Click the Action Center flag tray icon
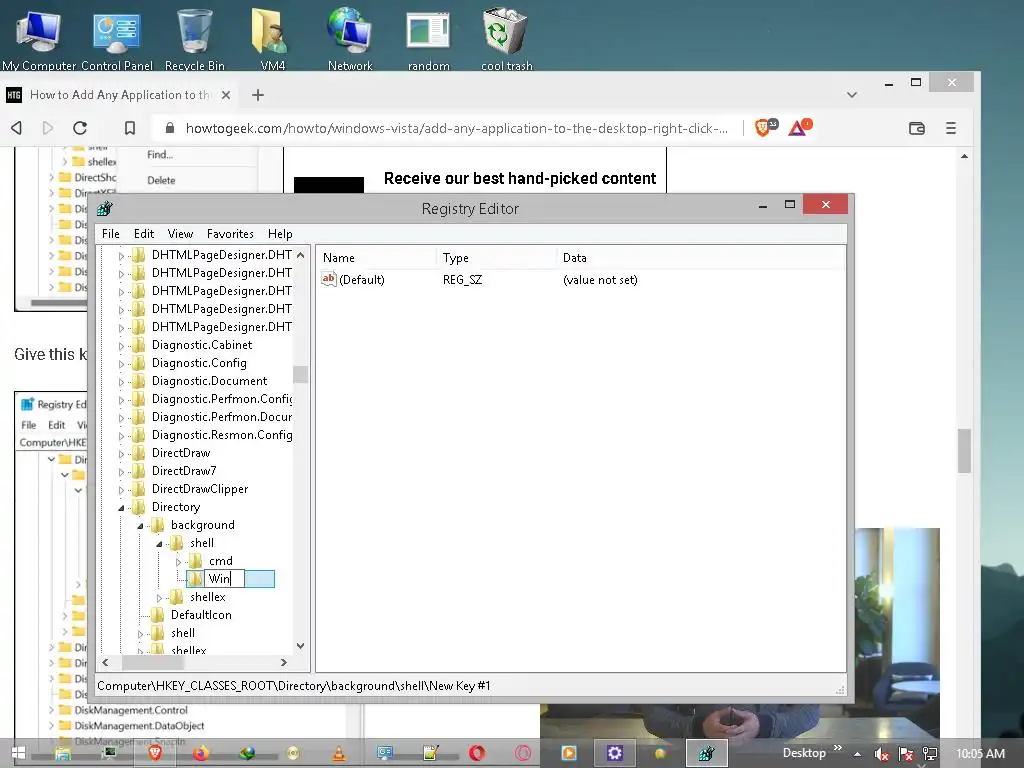 pyautogui.click(x=906, y=754)
